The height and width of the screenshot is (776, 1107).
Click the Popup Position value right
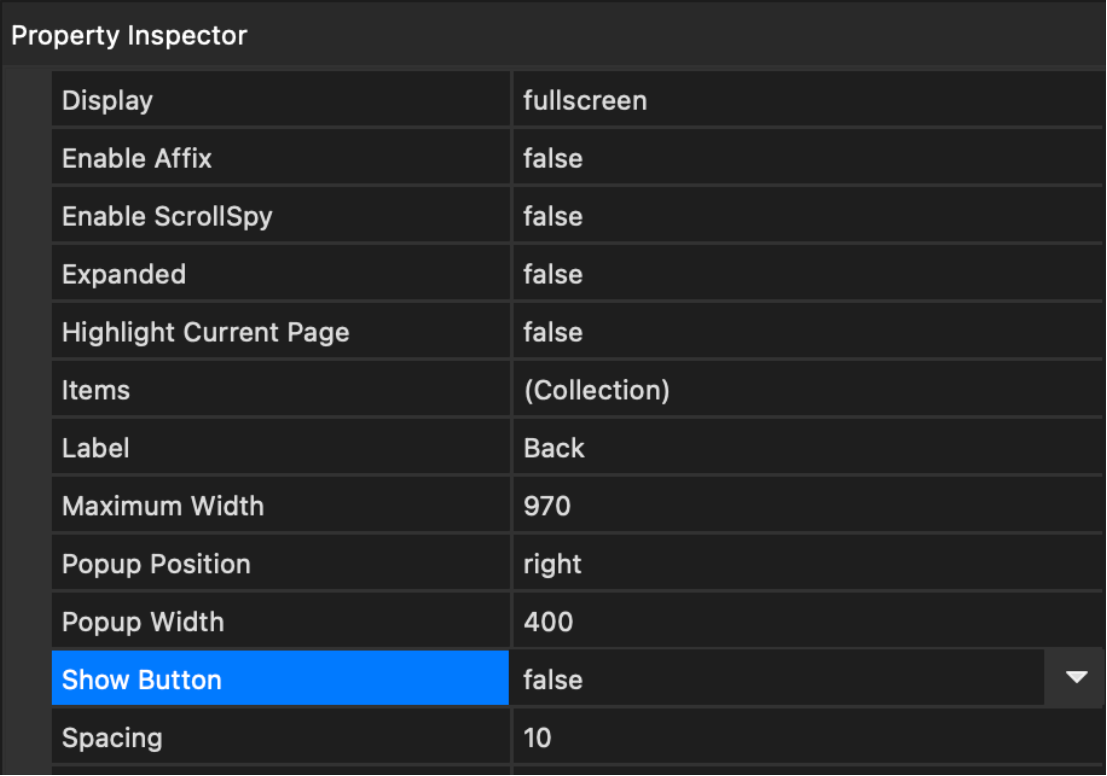552,565
